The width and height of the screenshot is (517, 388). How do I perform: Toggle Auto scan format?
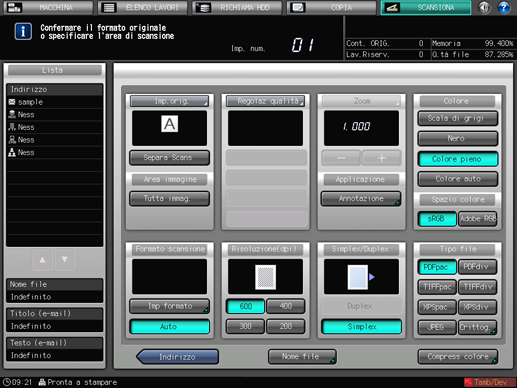pyautogui.click(x=169, y=327)
